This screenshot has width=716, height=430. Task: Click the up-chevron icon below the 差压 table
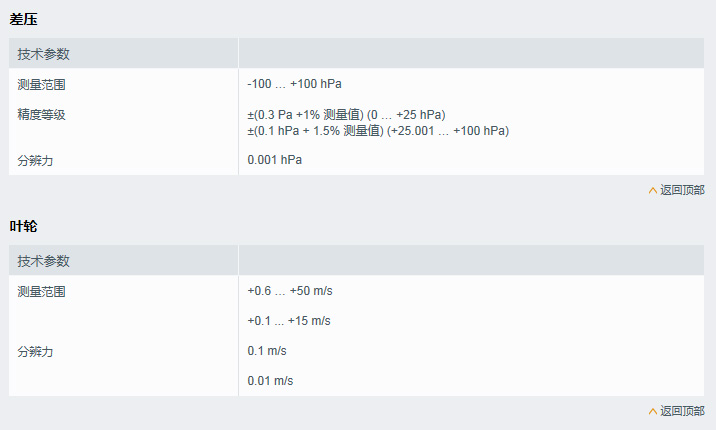tap(653, 190)
